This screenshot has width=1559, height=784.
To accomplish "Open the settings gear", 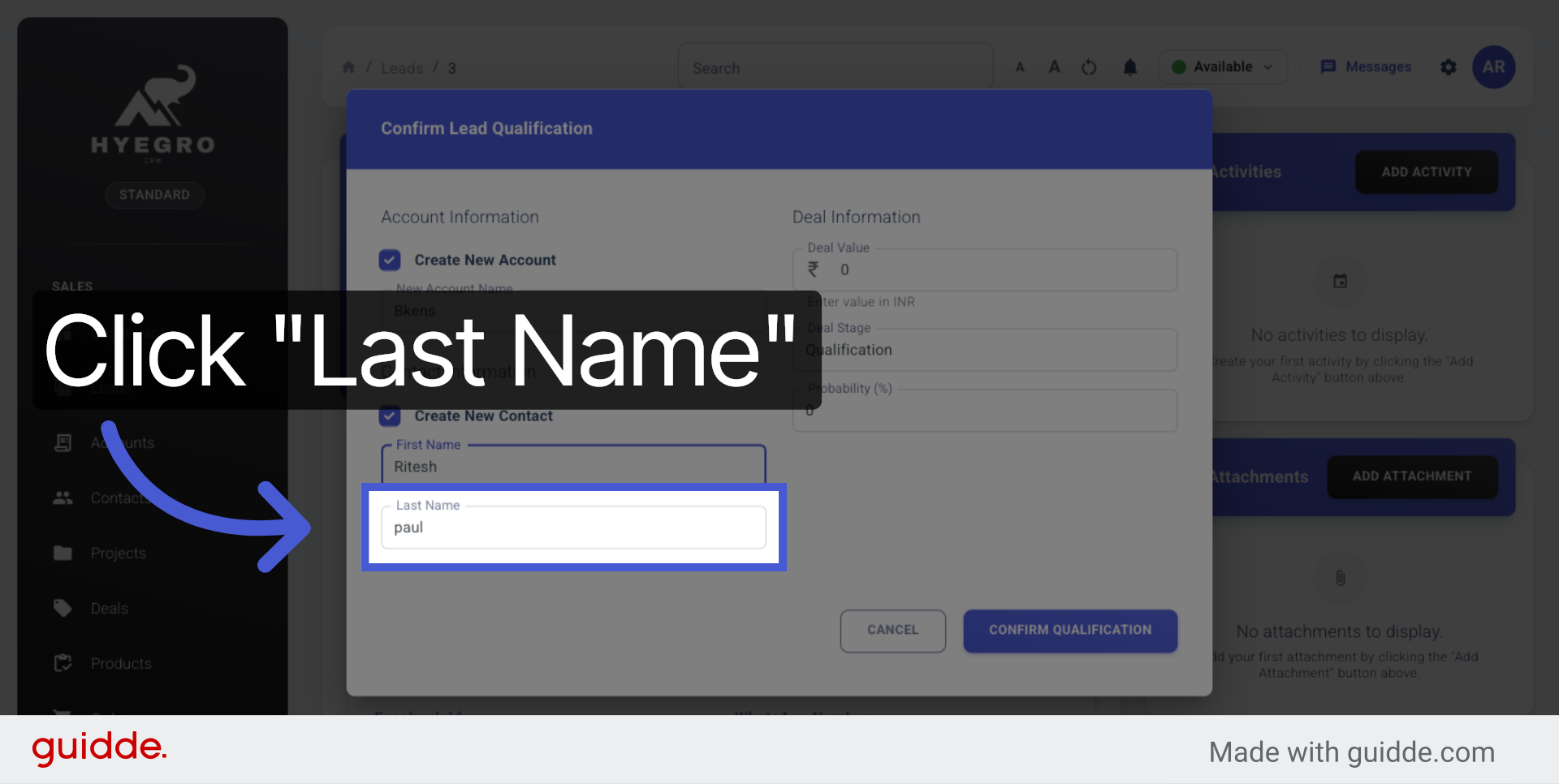I will tap(1449, 67).
